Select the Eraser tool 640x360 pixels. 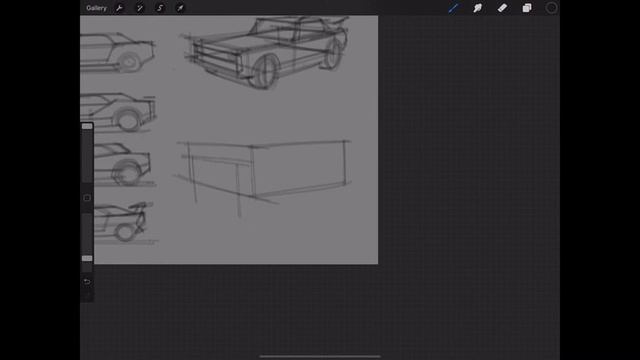click(502, 8)
